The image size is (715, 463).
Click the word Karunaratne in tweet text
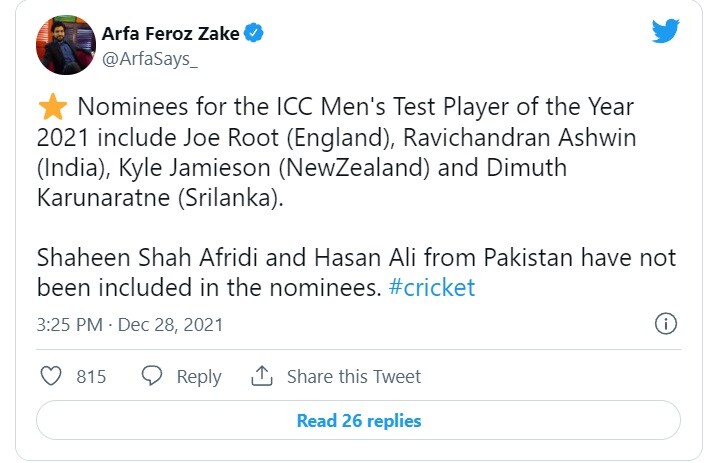[104, 197]
